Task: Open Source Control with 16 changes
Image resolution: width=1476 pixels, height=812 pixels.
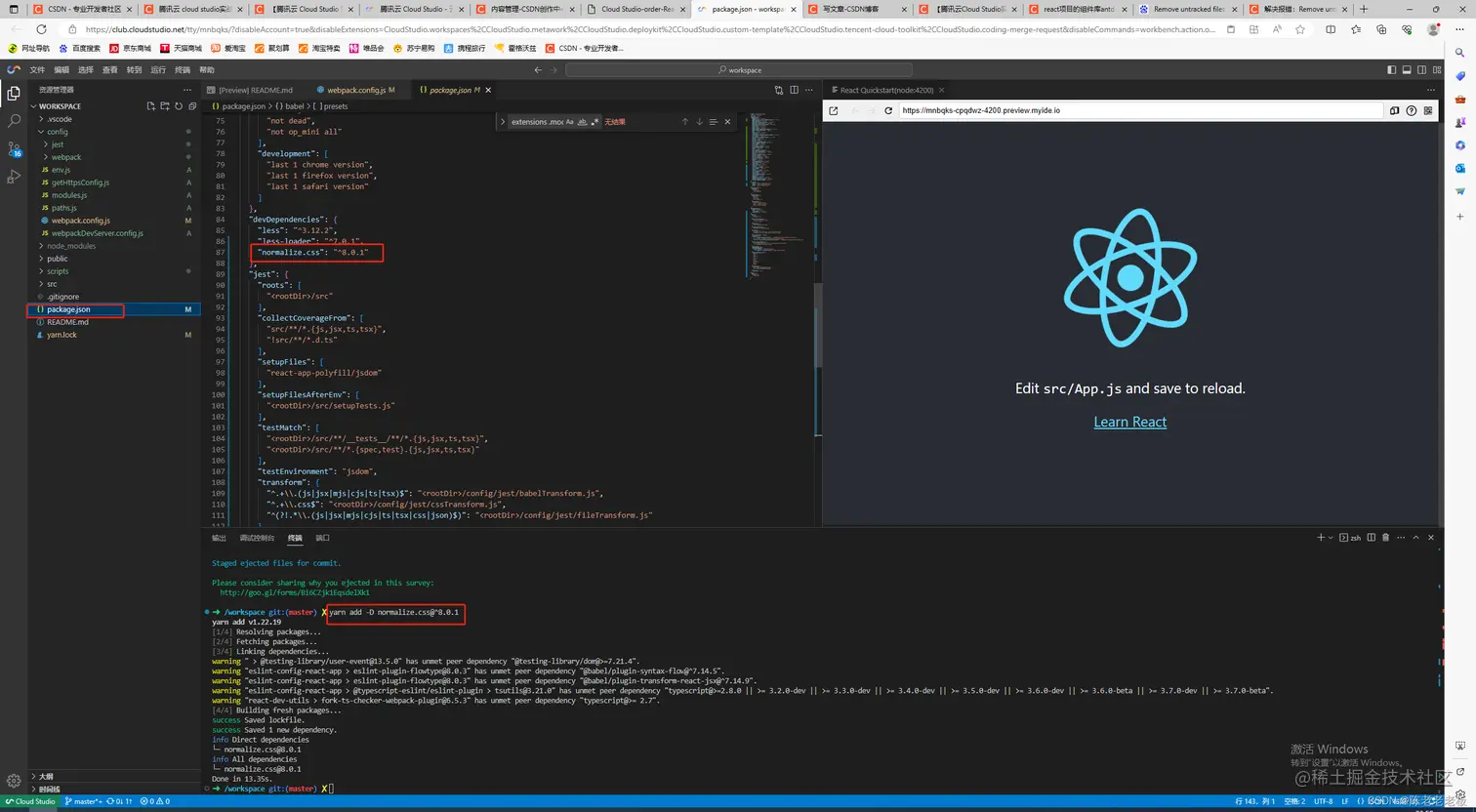Action: pos(14,149)
